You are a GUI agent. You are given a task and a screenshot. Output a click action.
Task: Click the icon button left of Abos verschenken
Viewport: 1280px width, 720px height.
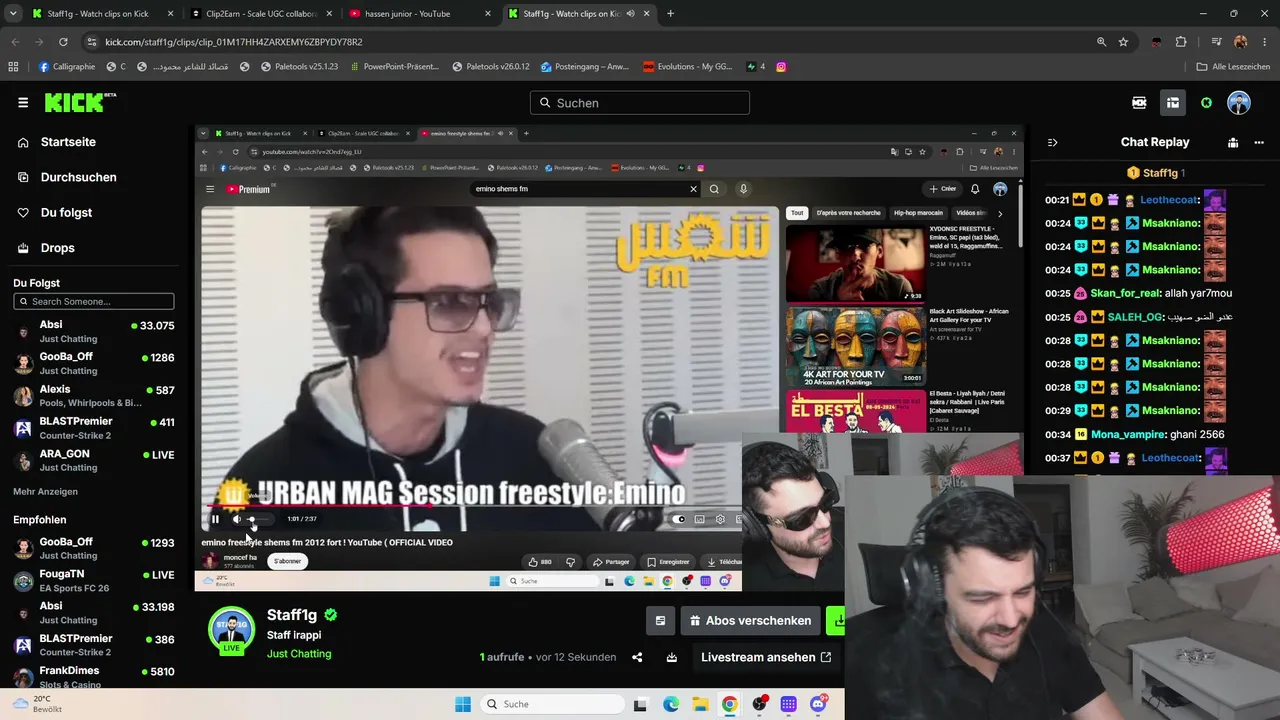click(660, 620)
